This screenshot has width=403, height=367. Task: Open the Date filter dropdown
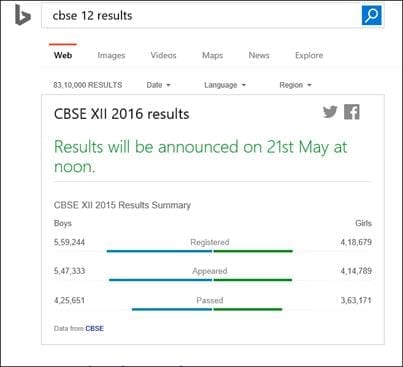158,85
